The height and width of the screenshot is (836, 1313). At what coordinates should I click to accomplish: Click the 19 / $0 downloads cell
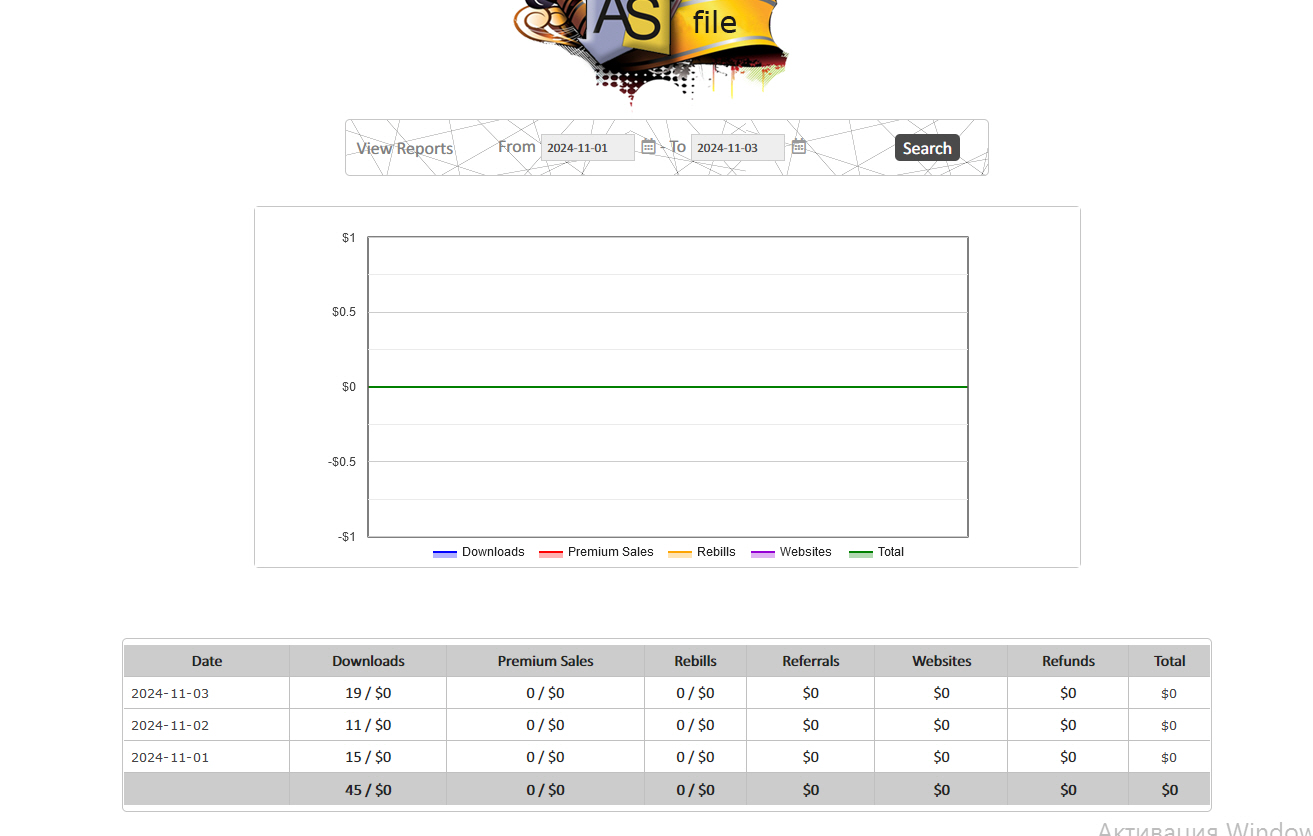[368, 693]
